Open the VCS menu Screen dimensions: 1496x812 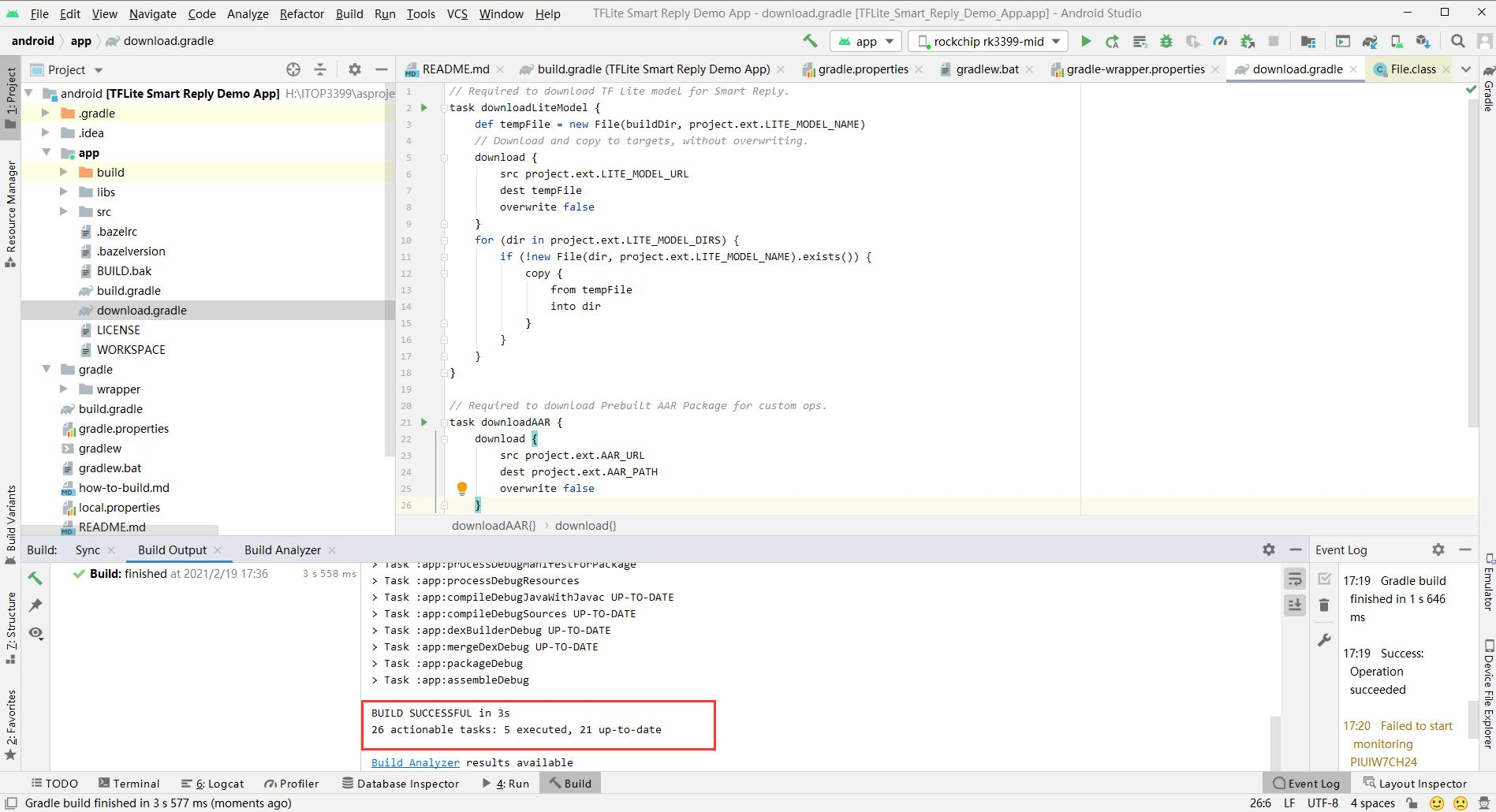pyautogui.click(x=457, y=13)
